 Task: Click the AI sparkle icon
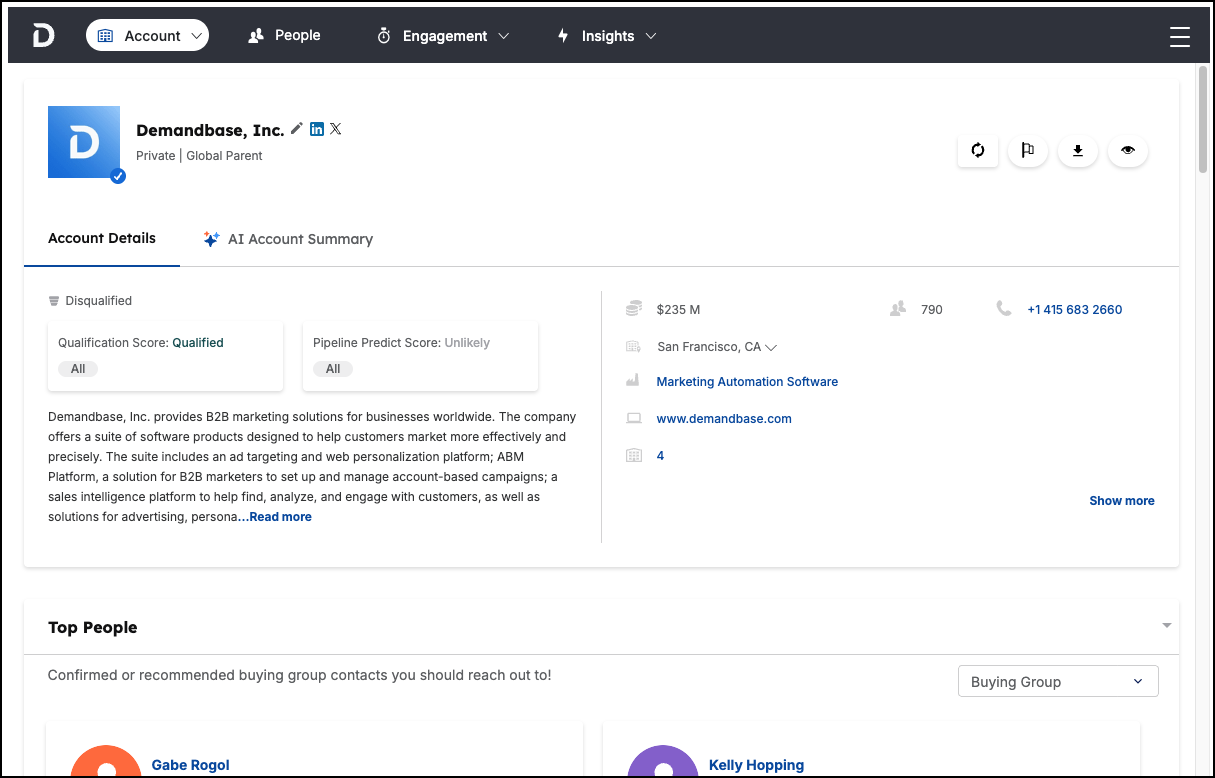pos(211,239)
